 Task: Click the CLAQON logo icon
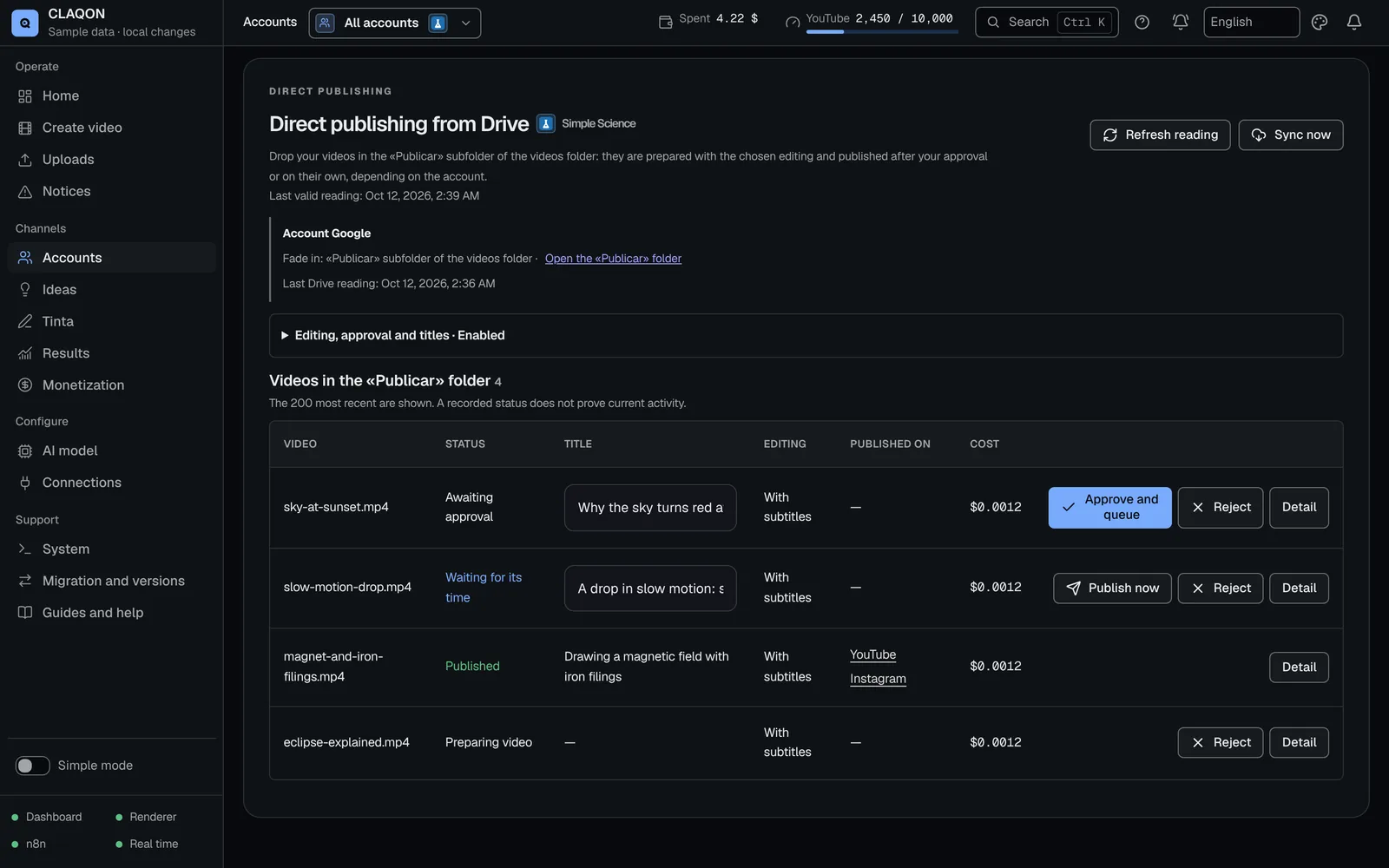pyautogui.click(x=24, y=23)
